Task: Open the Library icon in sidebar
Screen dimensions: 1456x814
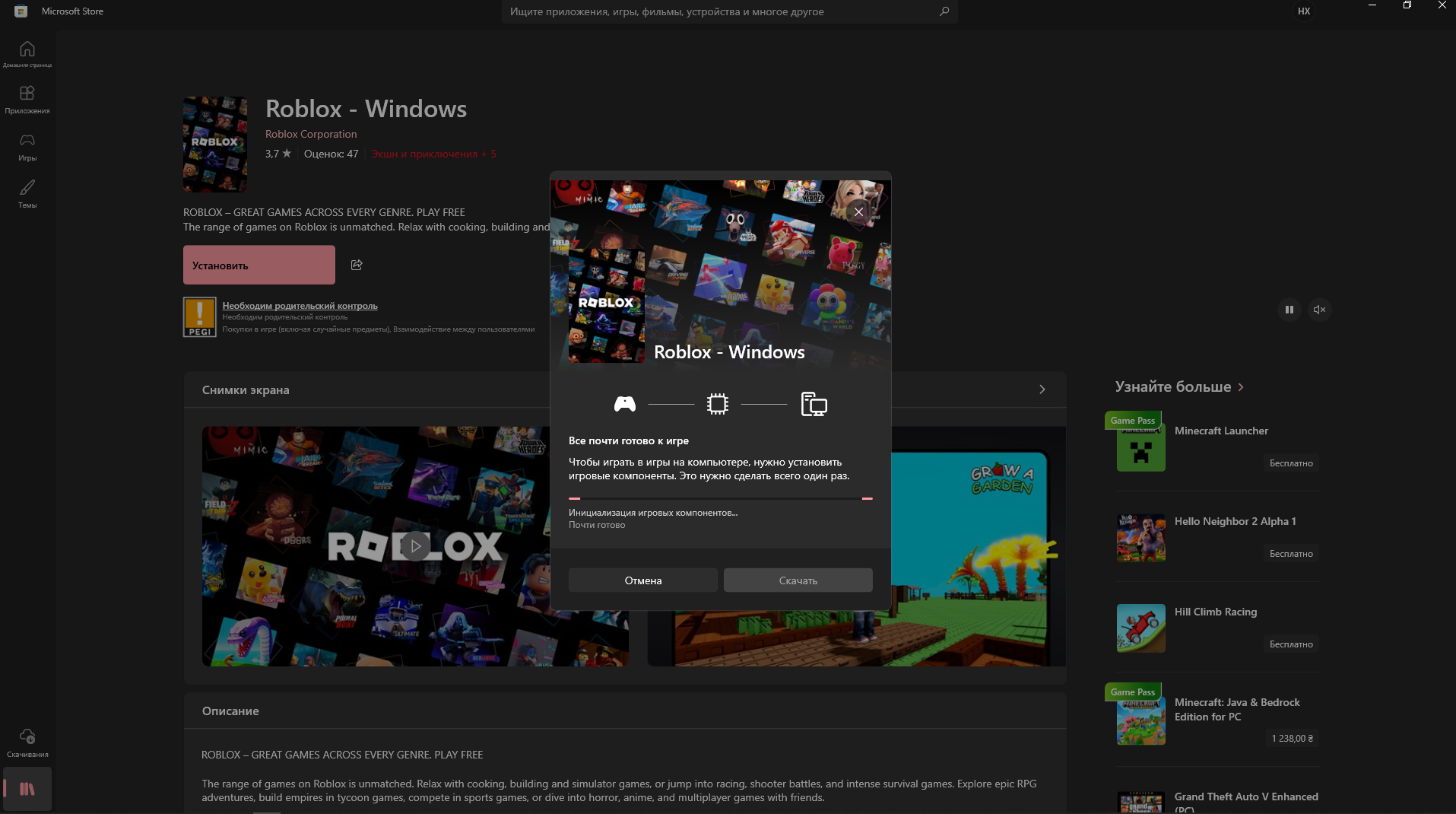Action: point(27,789)
